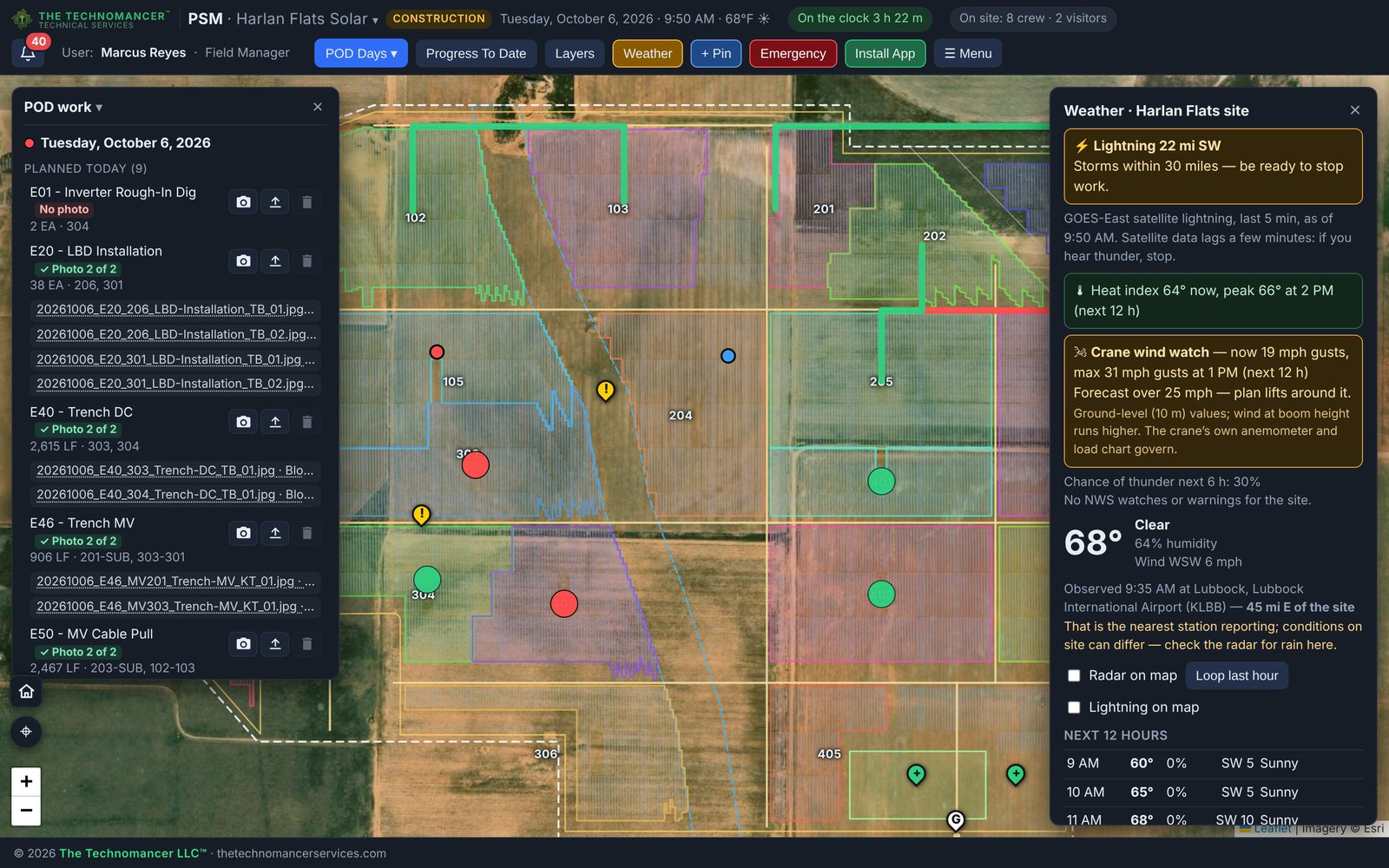Open Progress To Date view
Viewport: 1389px width, 868px height.
476,53
